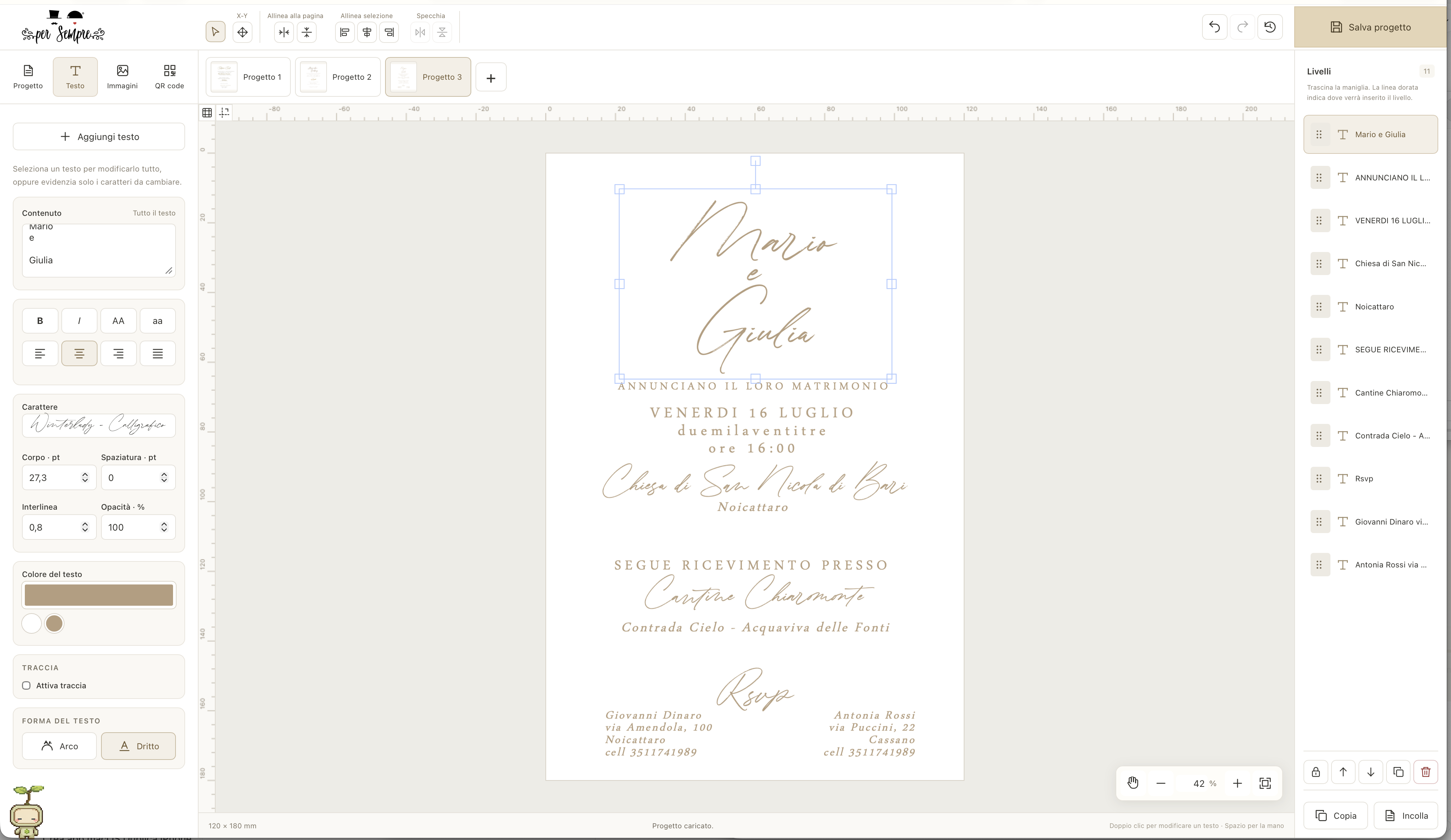Pick the white color swatch
The height and width of the screenshot is (840, 1451).
point(32,623)
